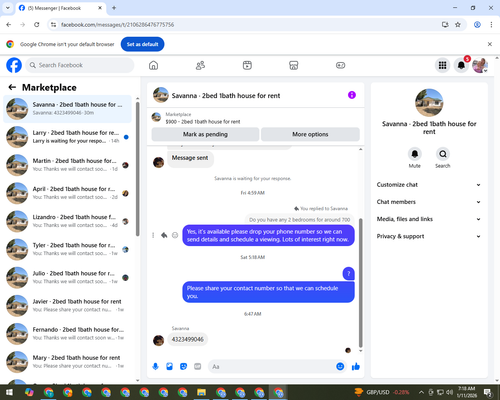Open Mary conversation in list

[x=67, y=362]
